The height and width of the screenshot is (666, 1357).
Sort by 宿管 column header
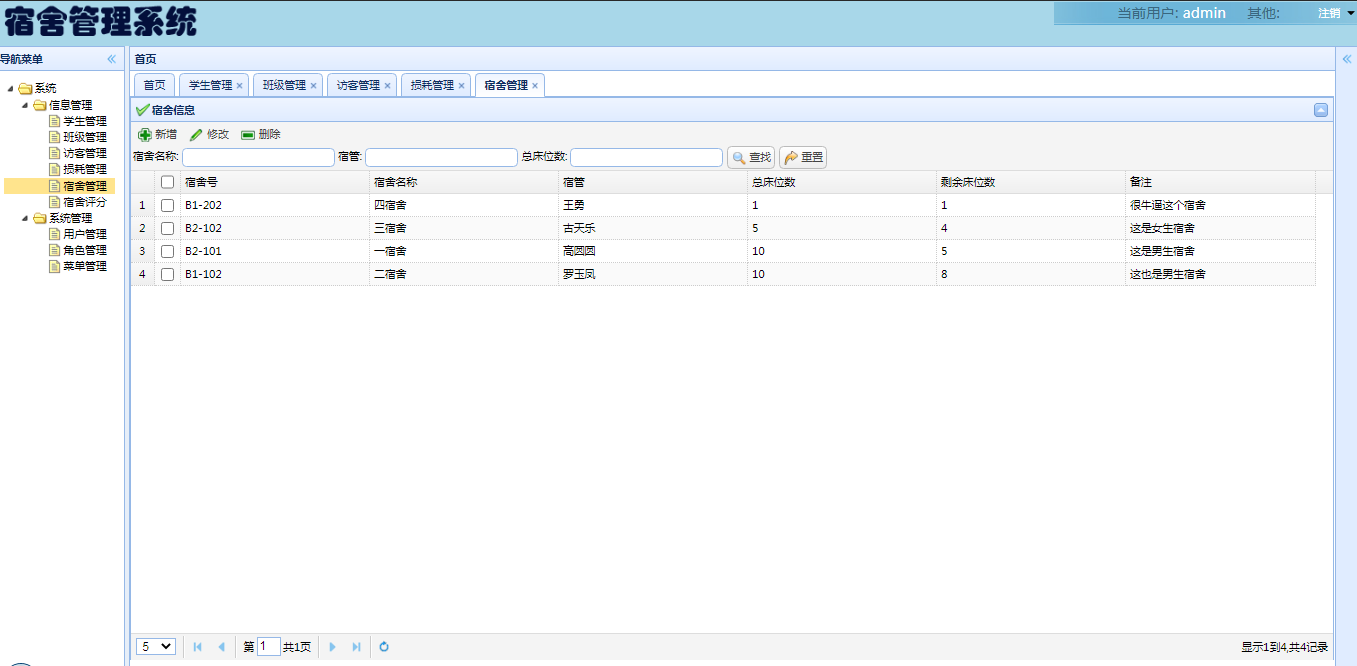click(652, 182)
